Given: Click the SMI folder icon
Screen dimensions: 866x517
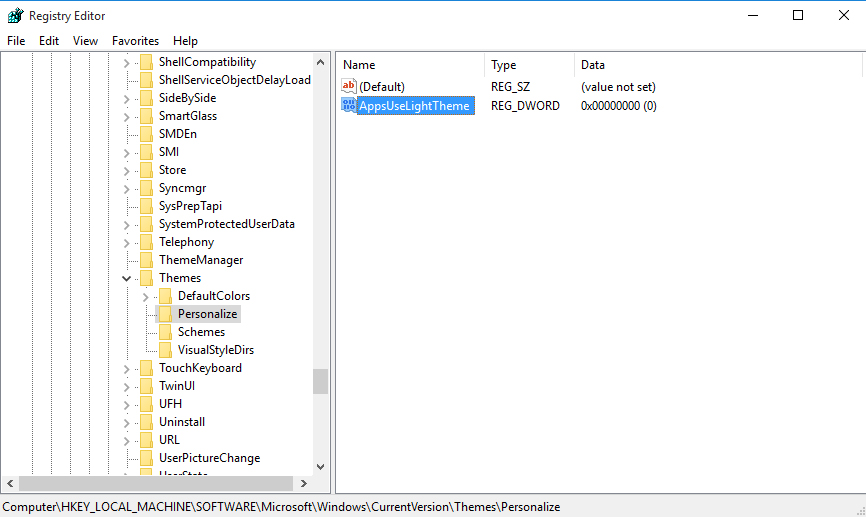Looking at the screenshot, I should click(146, 152).
